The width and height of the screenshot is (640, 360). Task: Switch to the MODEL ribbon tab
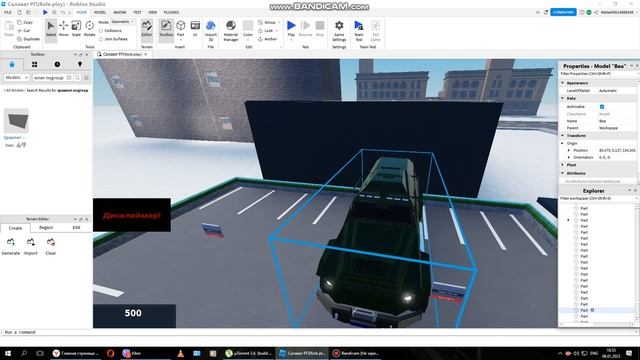pos(100,13)
